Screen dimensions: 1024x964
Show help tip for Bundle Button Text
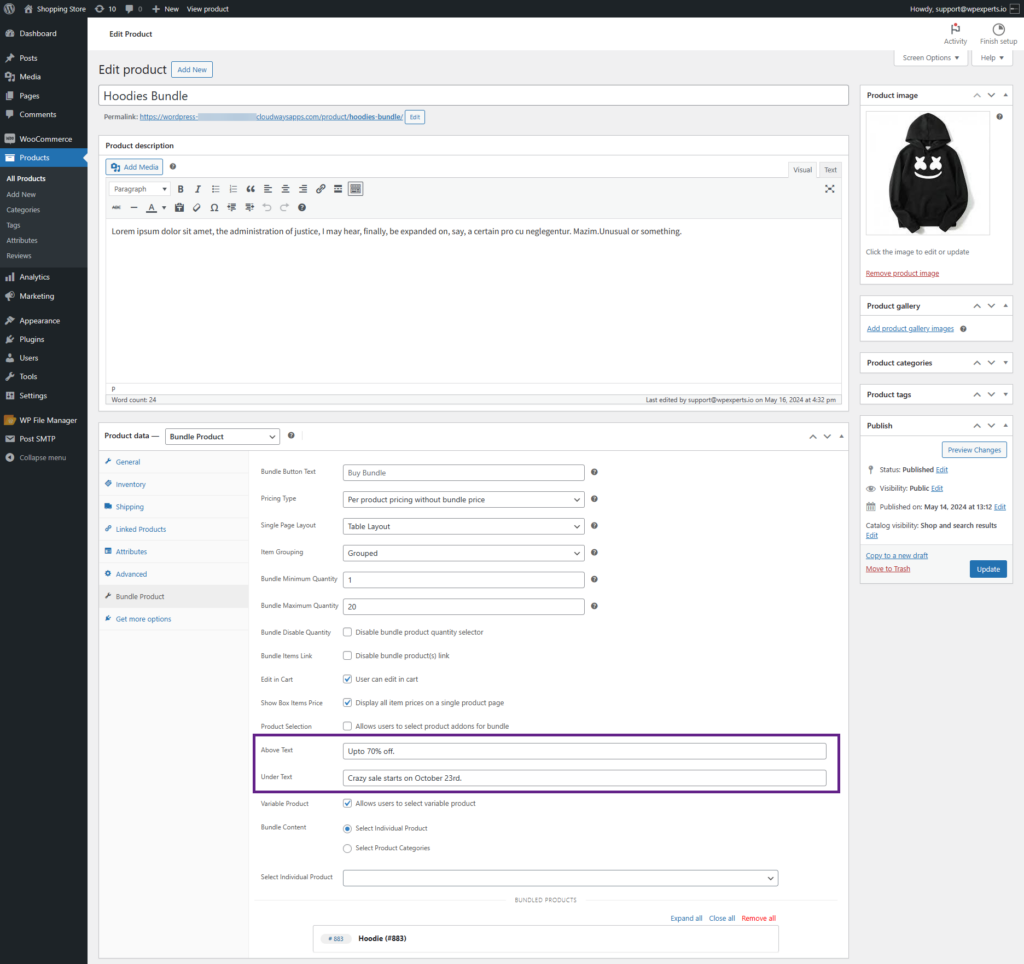594,472
